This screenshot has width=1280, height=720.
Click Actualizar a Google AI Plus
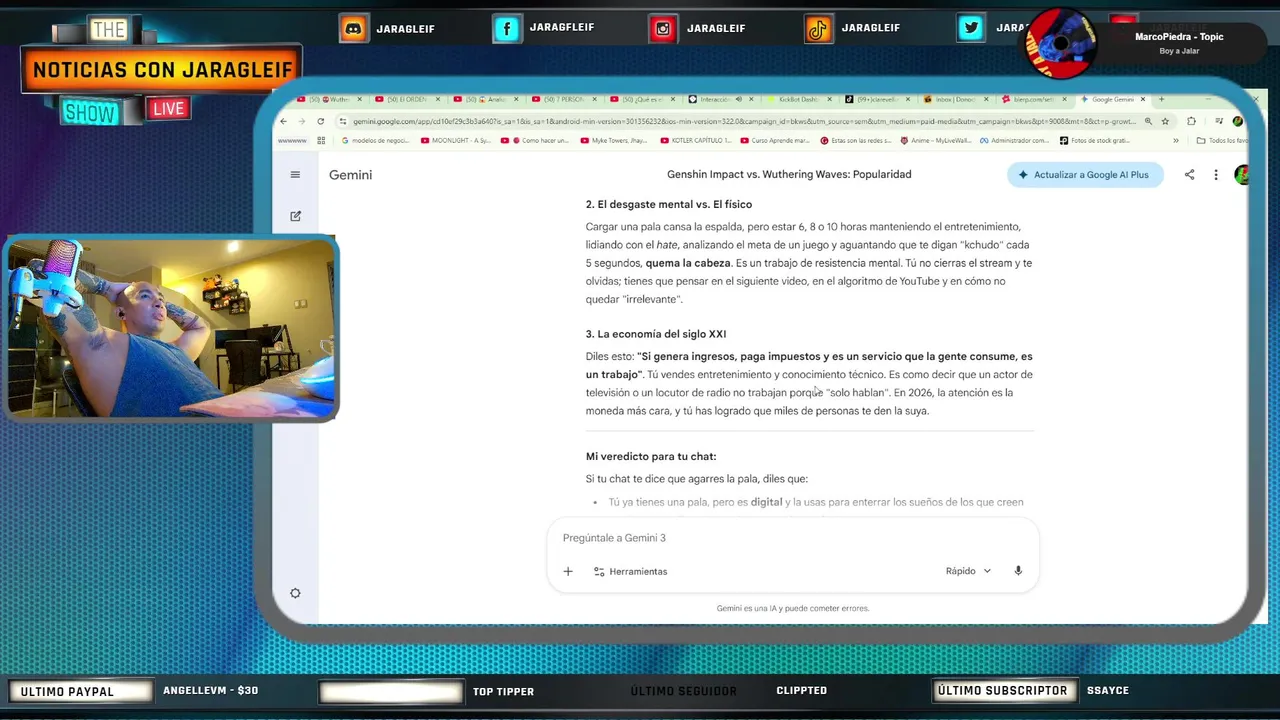click(x=1085, y=175)
